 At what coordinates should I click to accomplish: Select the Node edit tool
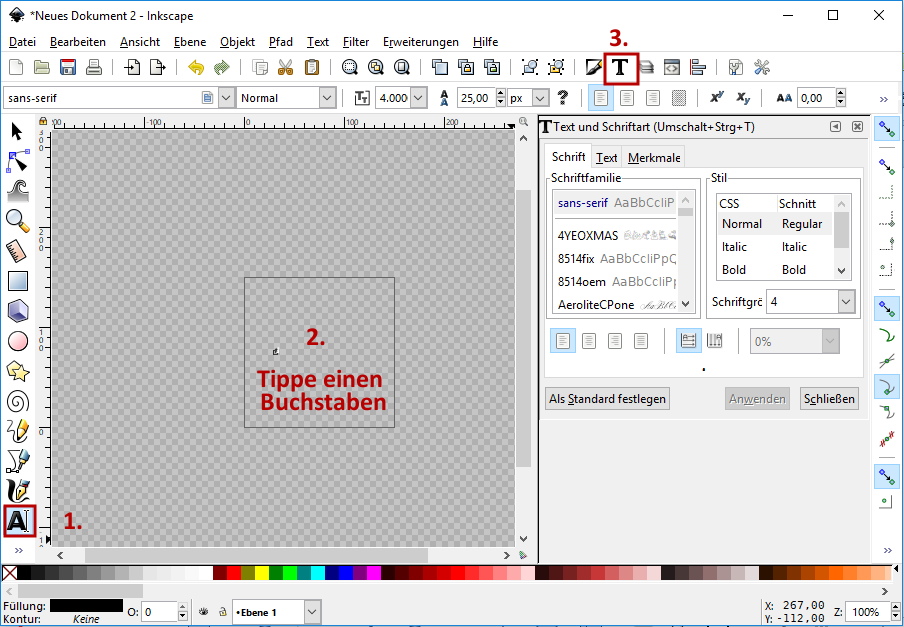(x=17, y=160)
